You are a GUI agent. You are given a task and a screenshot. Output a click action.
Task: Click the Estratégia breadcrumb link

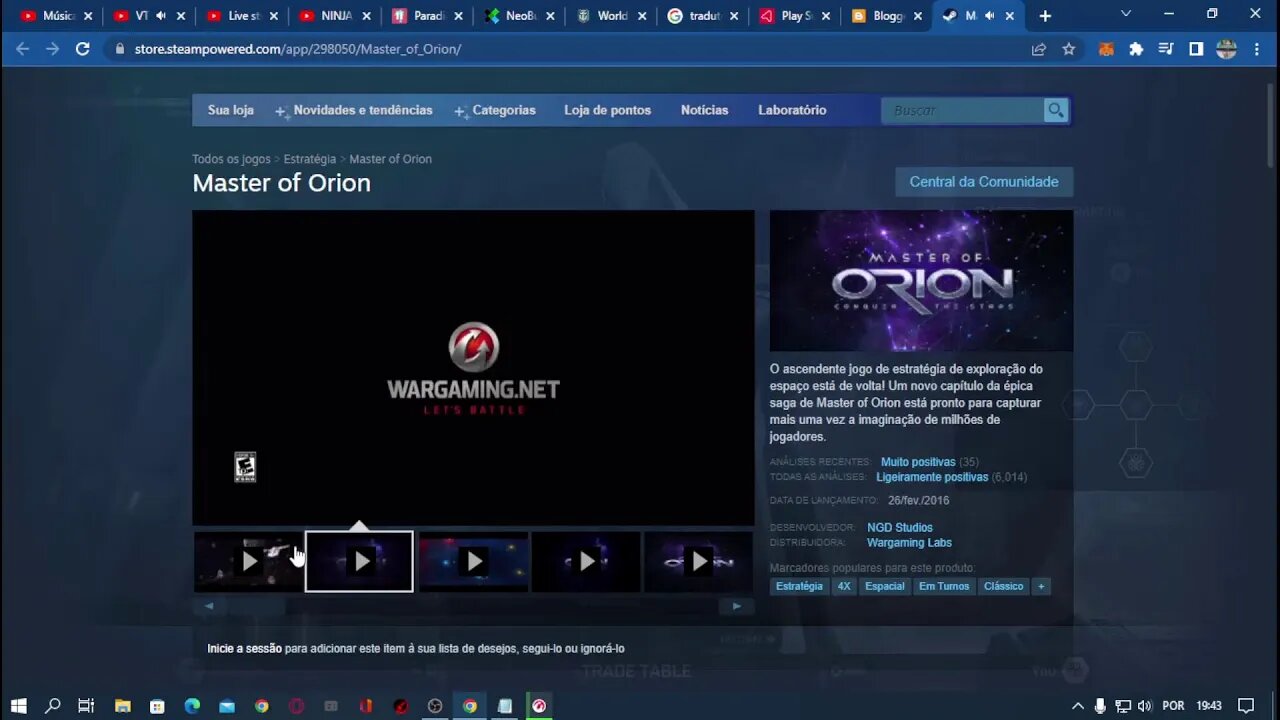pos(310,159)
